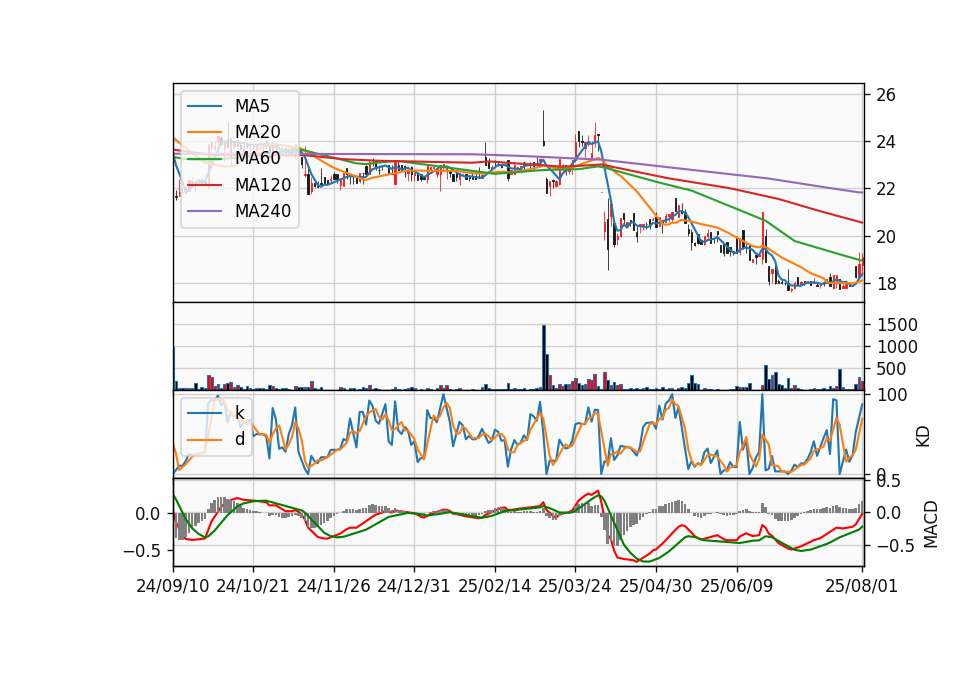The width and height of the screenshot is (960, 690).
Task: Click the MA240 legend label
Action: pos(263,211)
